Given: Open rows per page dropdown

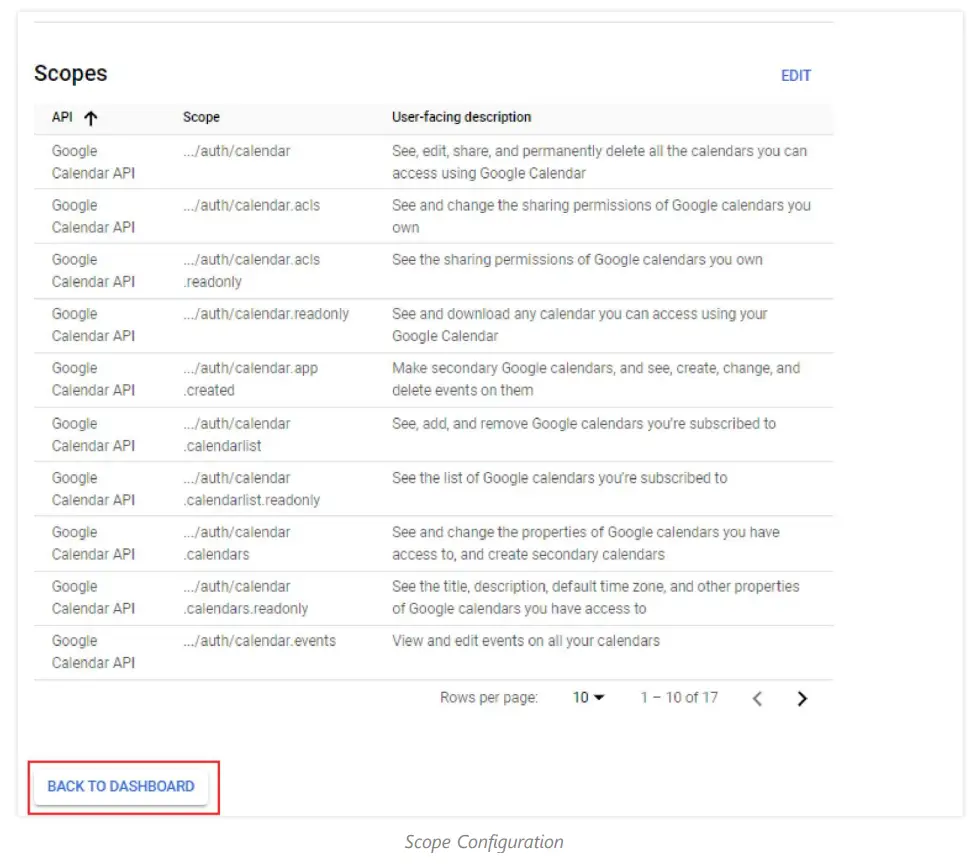Looking at the screenshot, I should click(588, 697).
